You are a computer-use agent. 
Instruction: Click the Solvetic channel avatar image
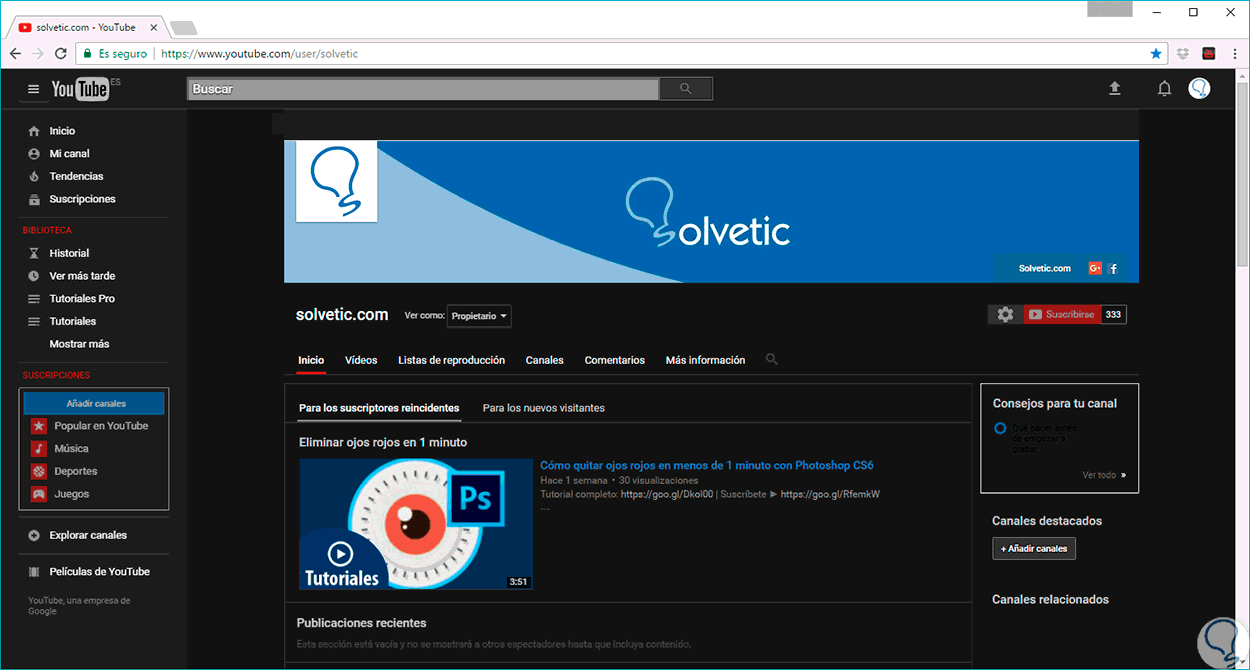click(336, 181)
